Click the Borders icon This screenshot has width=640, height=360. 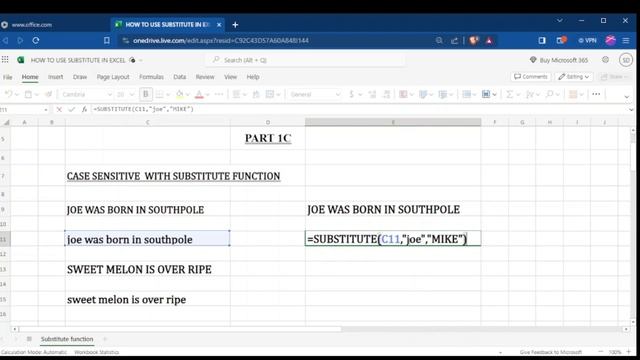click(159, 94)
